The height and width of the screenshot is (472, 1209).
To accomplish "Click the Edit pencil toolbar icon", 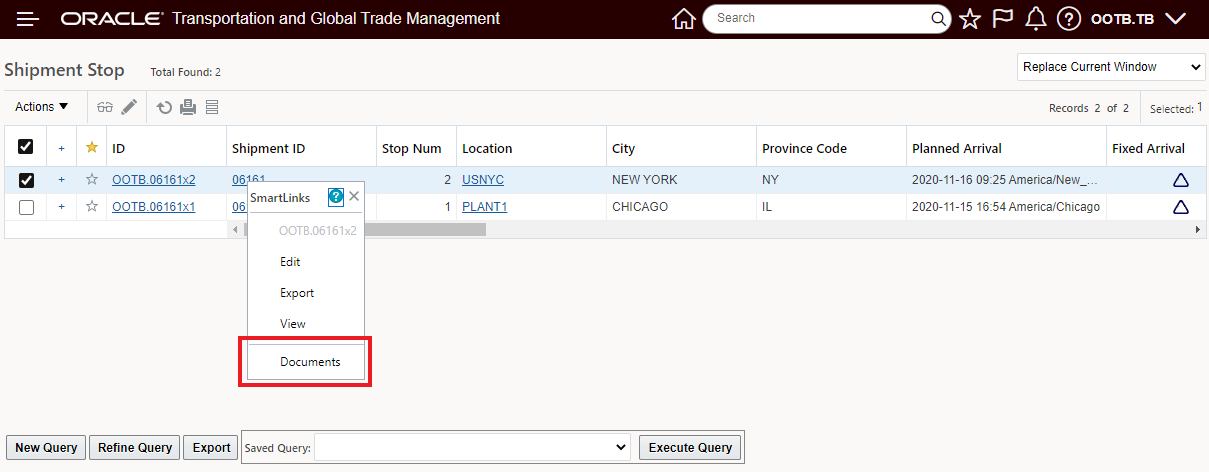I will [129, 107].
